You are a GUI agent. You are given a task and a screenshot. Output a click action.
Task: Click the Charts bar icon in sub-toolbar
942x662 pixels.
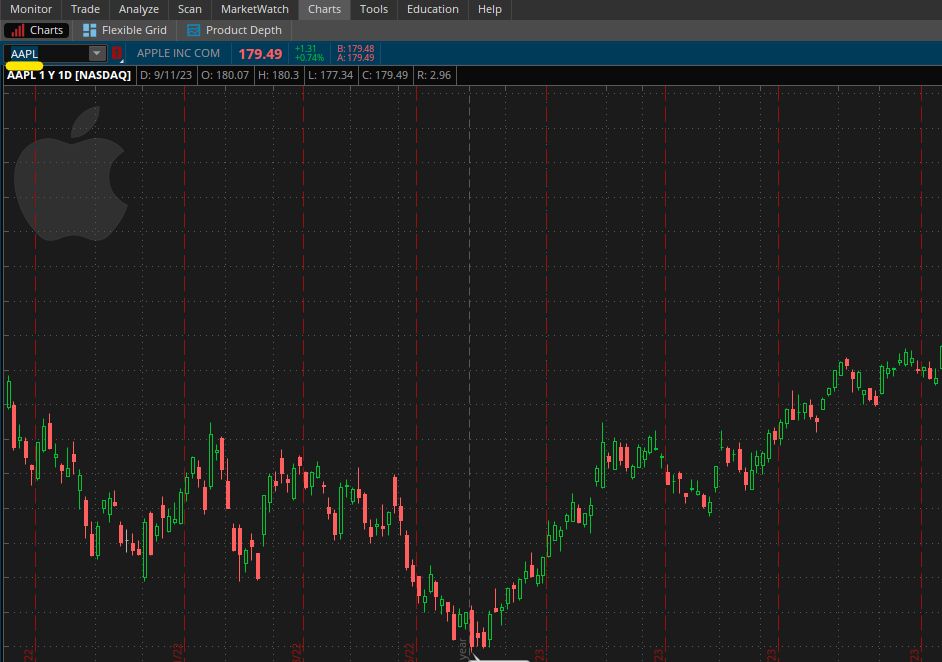[x=18, y=30]
